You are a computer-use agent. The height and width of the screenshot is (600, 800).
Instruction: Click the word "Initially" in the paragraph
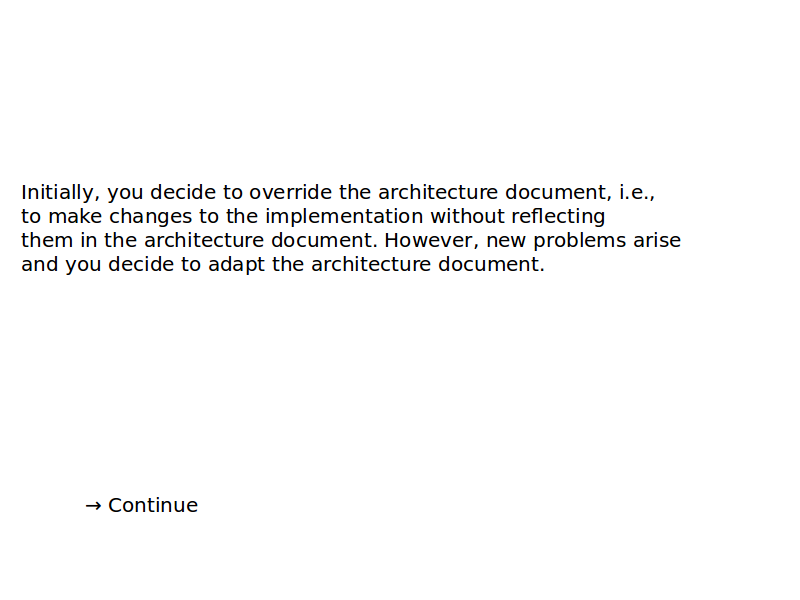[58, 192]
